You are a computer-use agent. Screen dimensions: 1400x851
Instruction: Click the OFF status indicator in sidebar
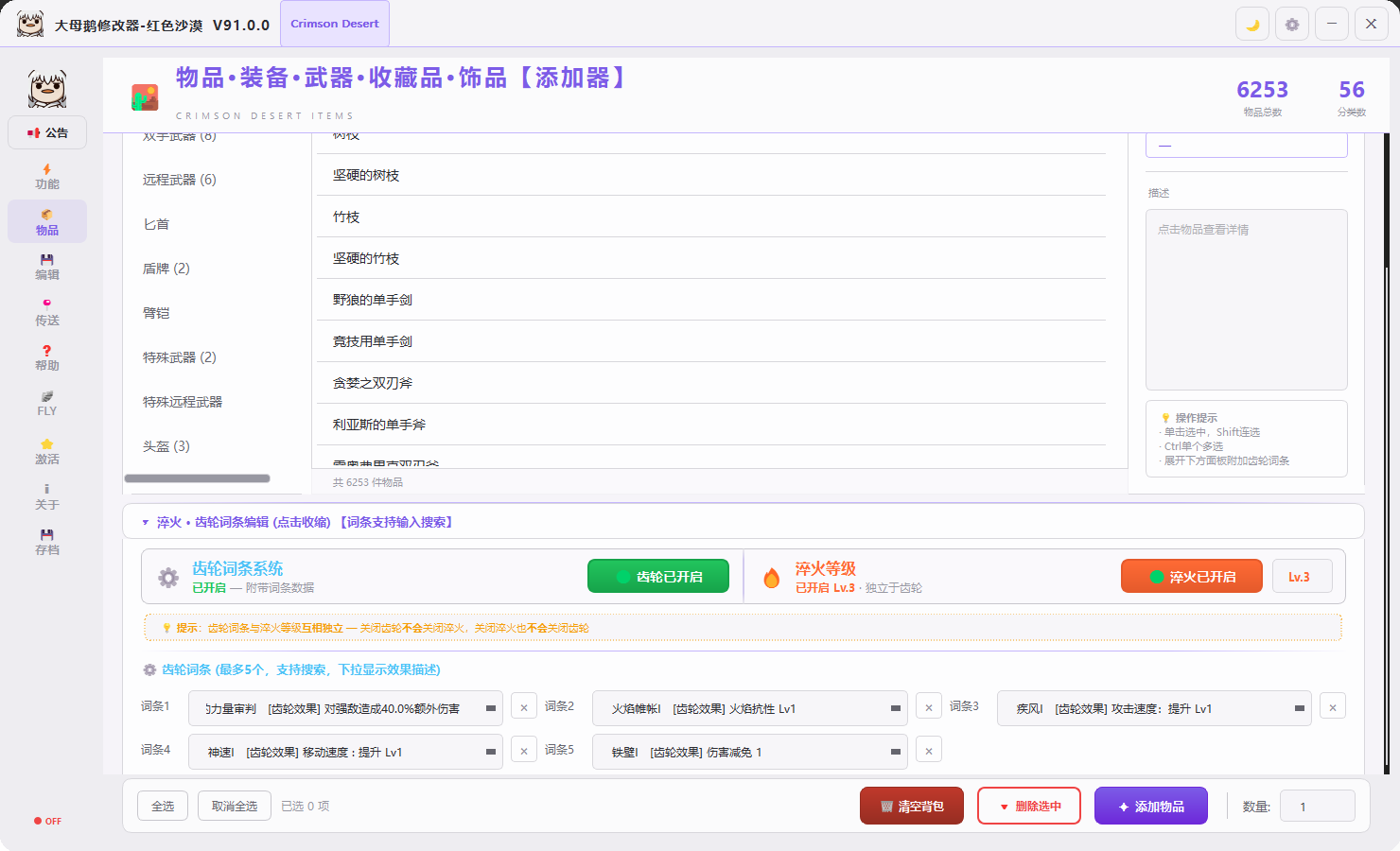pyautogui.click(x=47, y=821)
